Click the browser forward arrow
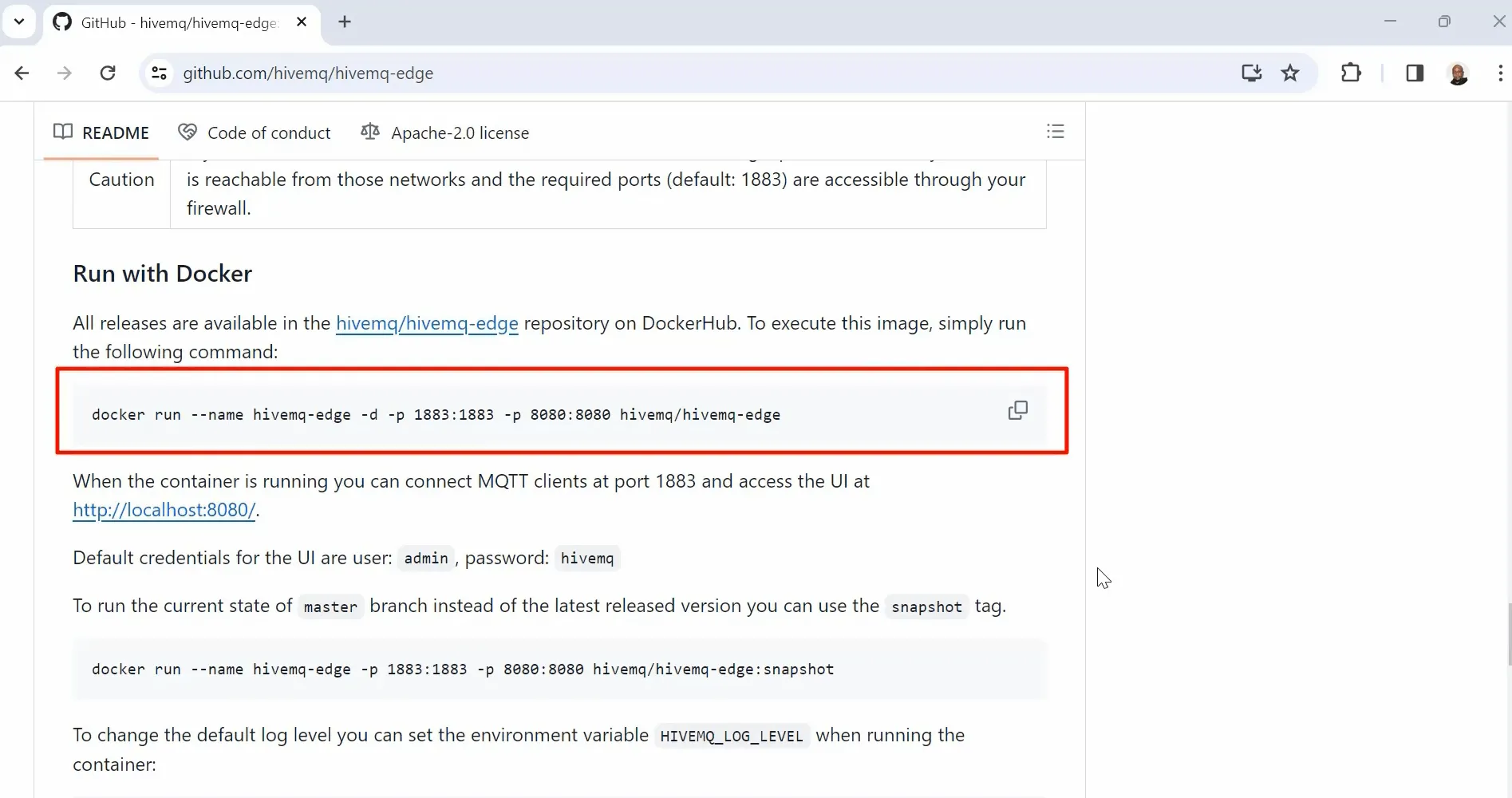 pyautogui.click(x=65, y=73)
